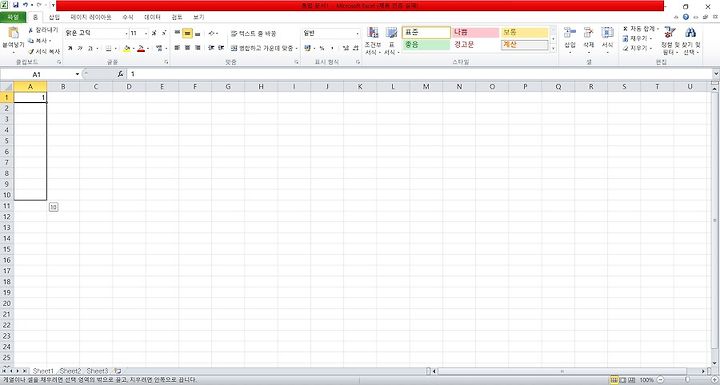Open Conditional Formatting (조건부 서식)

373,40
